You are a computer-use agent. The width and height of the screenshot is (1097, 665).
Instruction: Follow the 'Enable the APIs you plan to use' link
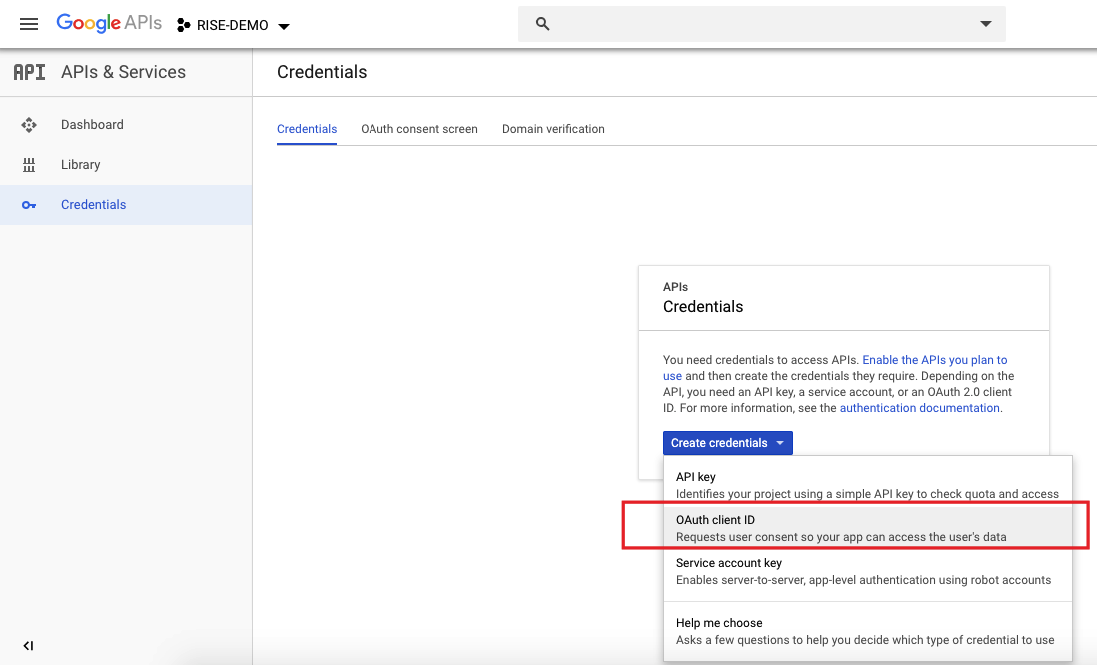tap(935, 359)
